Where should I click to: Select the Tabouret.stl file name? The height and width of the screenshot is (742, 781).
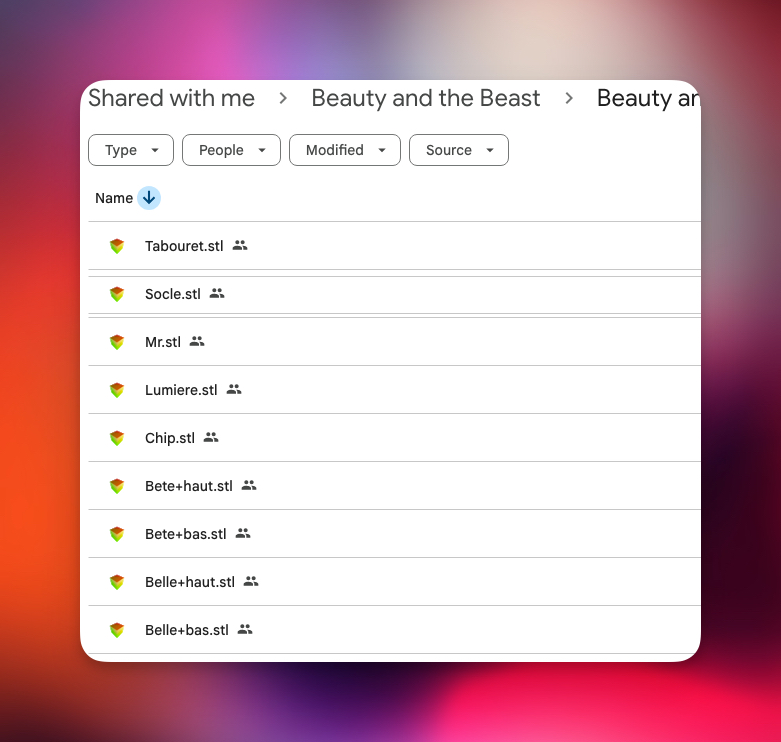click(184, 246)
